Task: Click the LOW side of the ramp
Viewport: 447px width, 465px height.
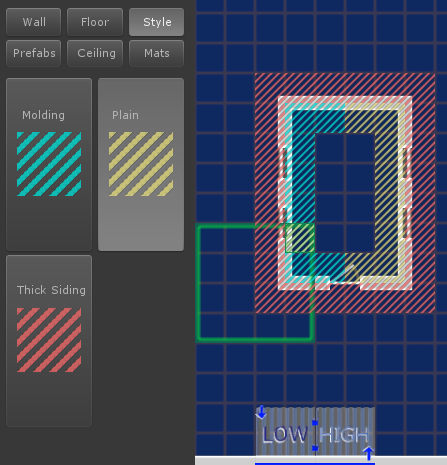Action: coord(285,434)
